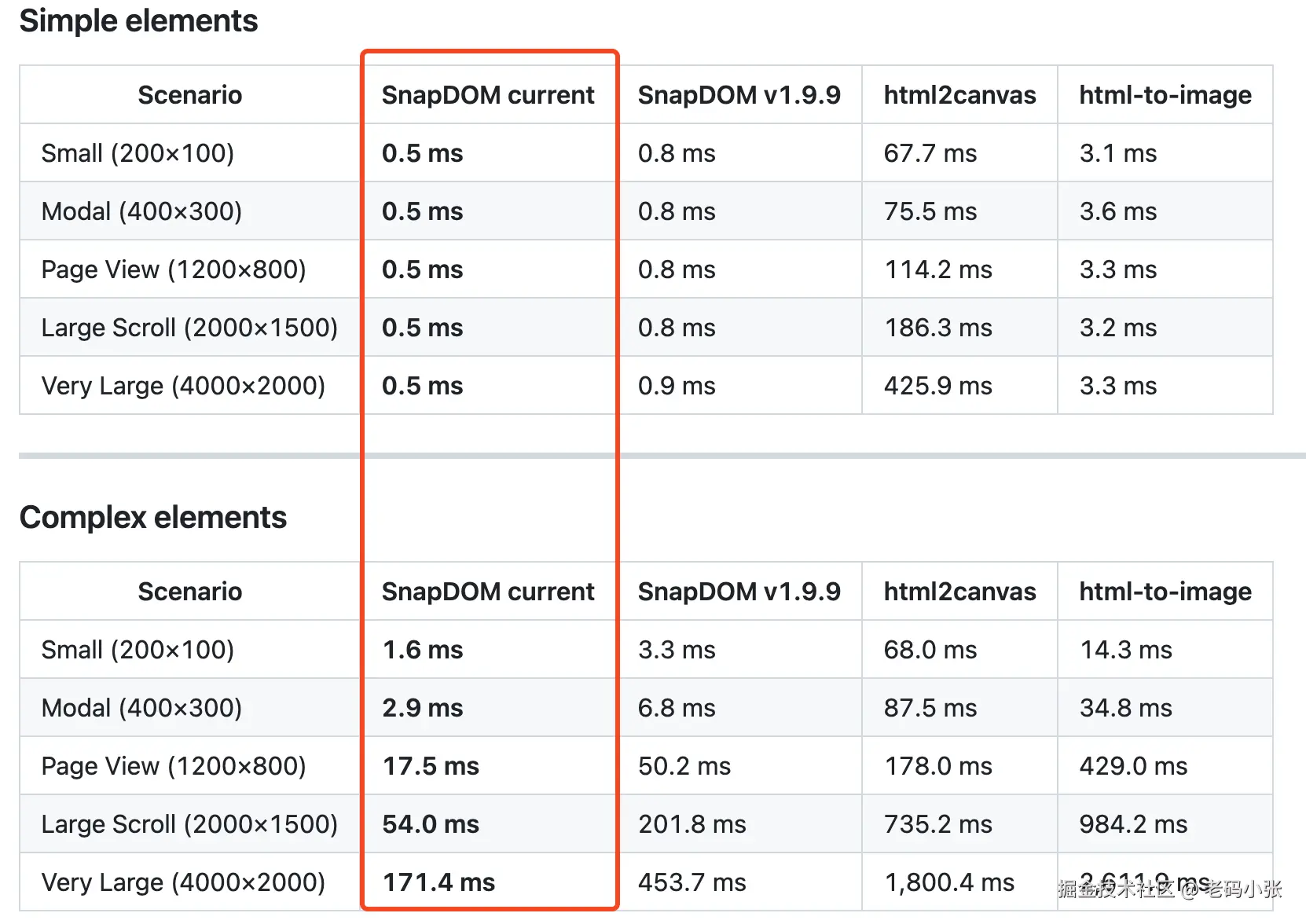Select the 3.6 ms html-to-image cell
This screenshot has height=924, width=1306.
click(x=1118, y=211)
